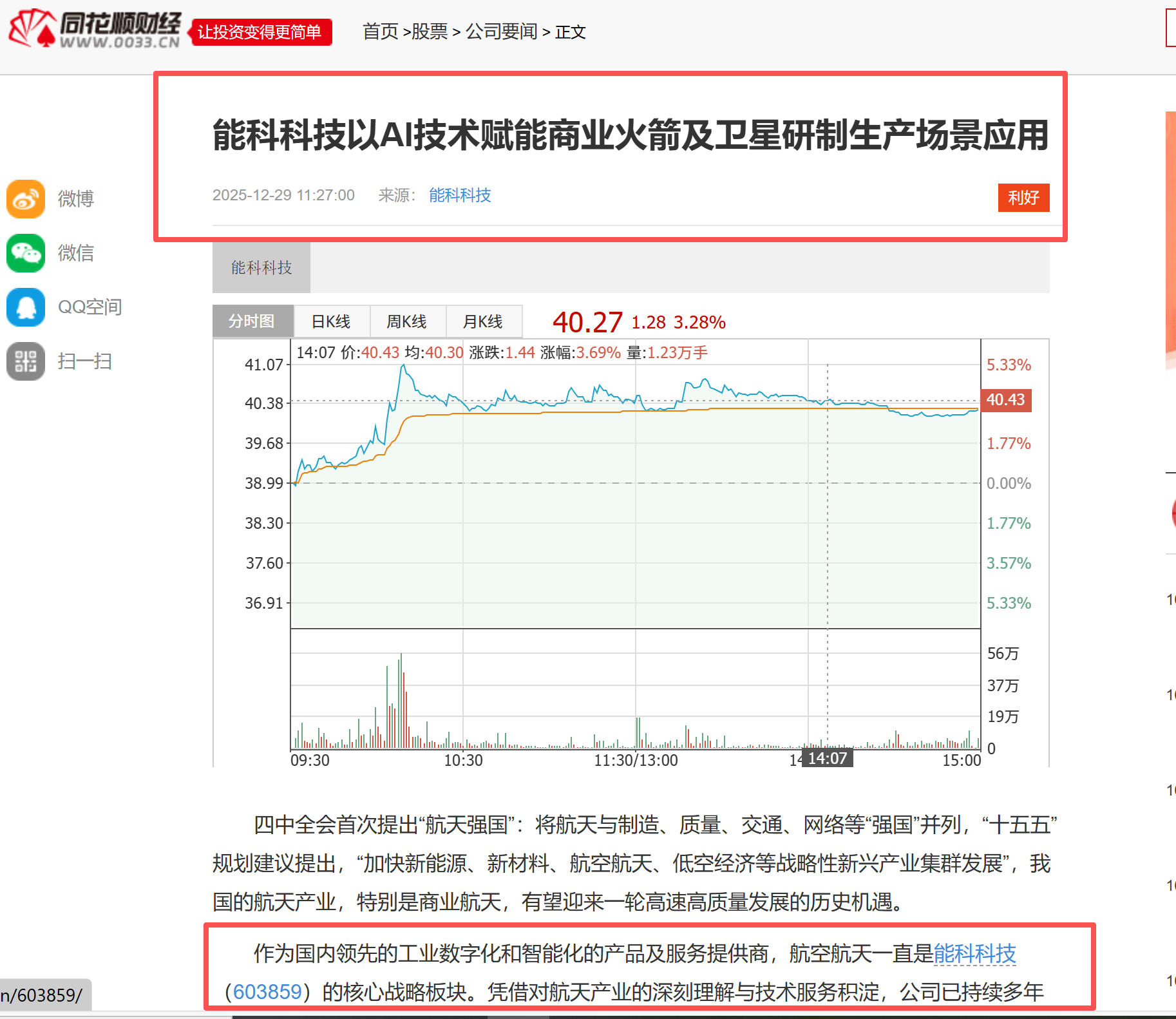Click the 15:00 time axis label
The image size is (1176, 1019).
coord(962,760)
